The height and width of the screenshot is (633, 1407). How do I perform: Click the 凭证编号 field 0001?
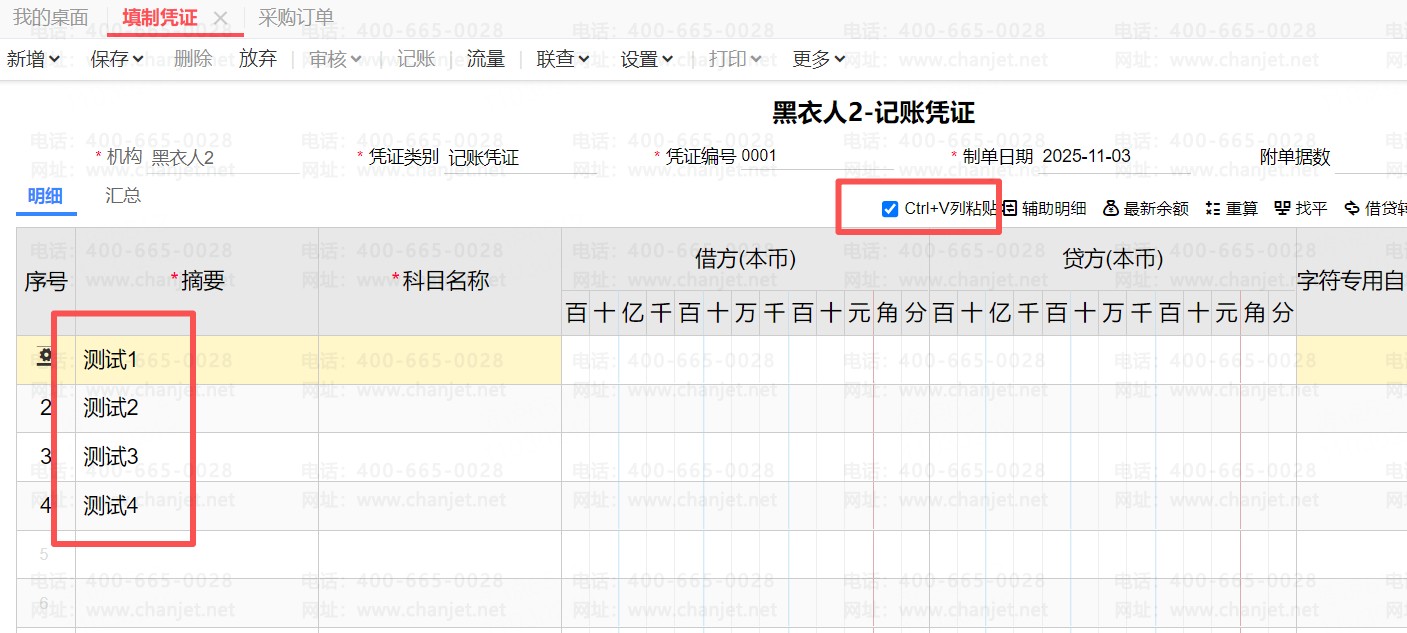[x=816, y=156]
